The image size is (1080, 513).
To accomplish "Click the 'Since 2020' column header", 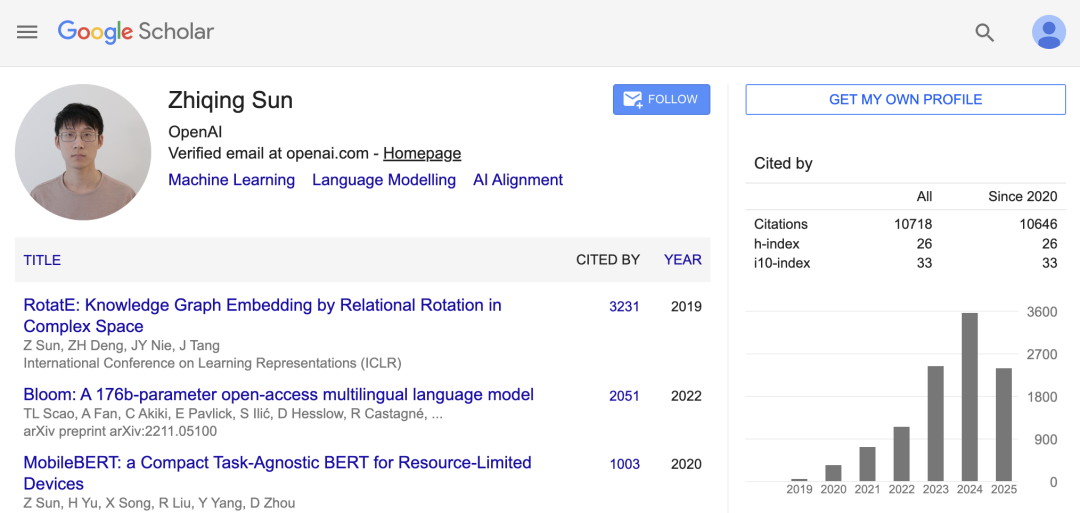I will tap(1023, 196).
